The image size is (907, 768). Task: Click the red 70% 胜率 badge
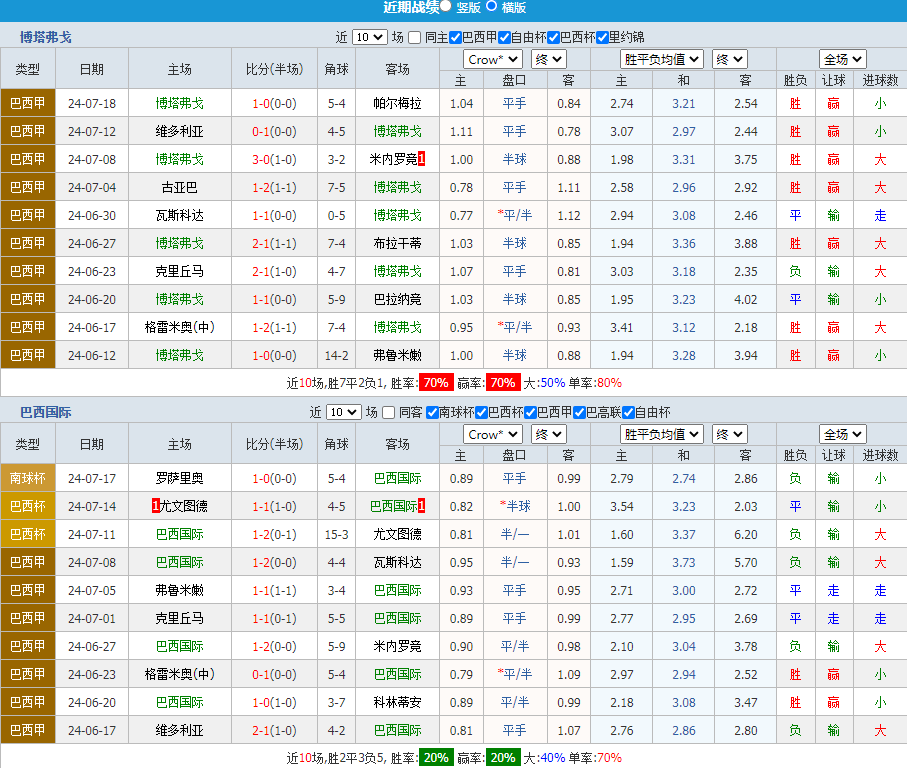[435, 383]
